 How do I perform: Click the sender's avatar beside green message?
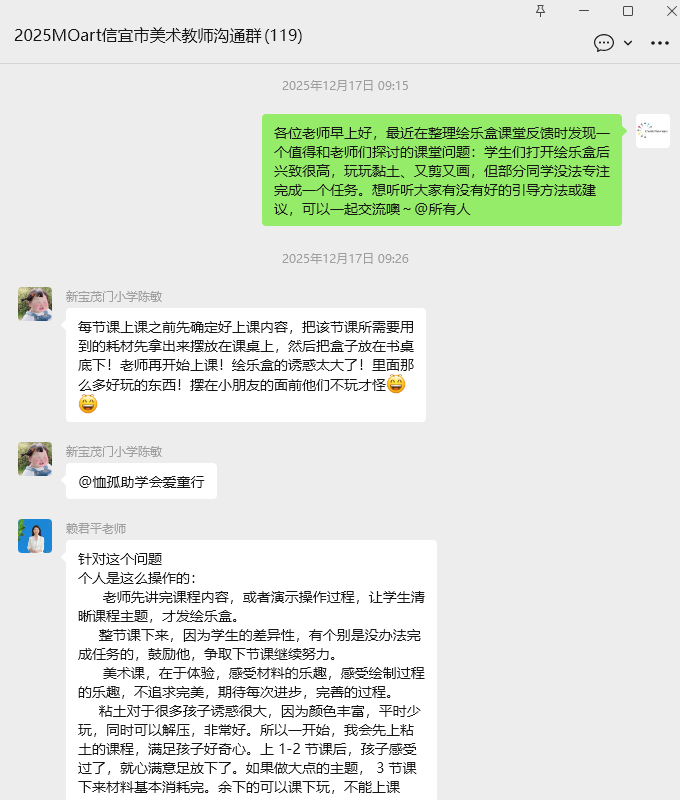pos(652,131)
